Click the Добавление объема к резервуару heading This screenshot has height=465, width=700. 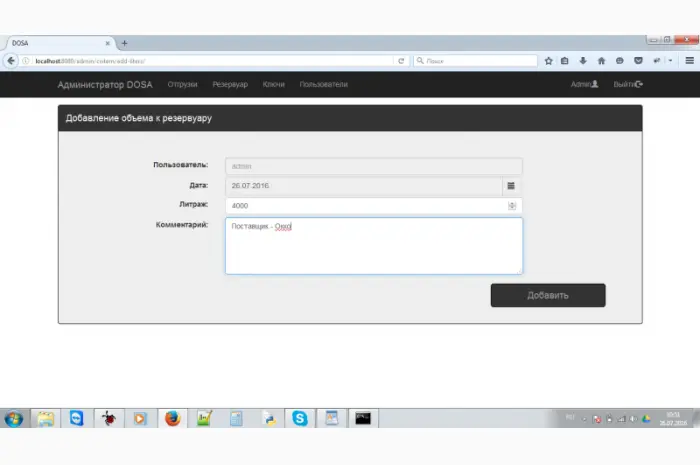[x=138, y=118]
